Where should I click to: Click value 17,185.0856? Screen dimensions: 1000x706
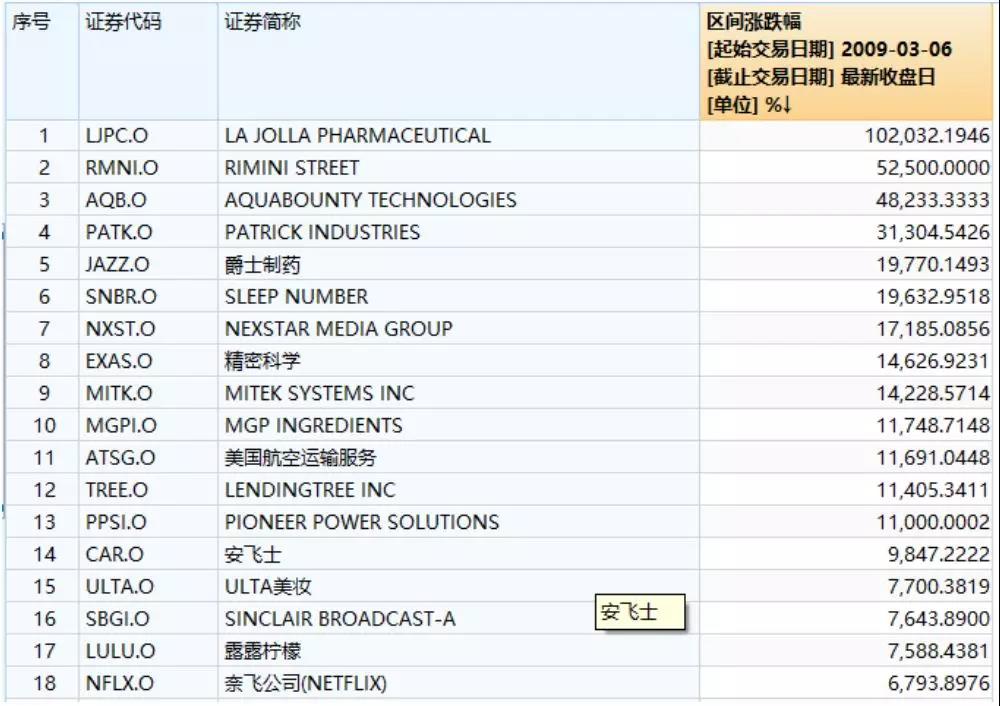(932, 329)
